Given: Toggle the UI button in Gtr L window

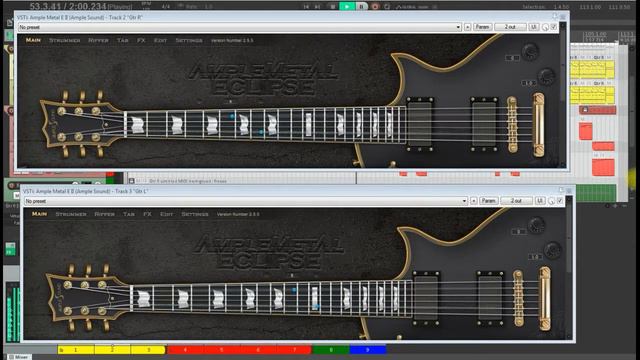Looking at the screenshot, I should point(540,201).
